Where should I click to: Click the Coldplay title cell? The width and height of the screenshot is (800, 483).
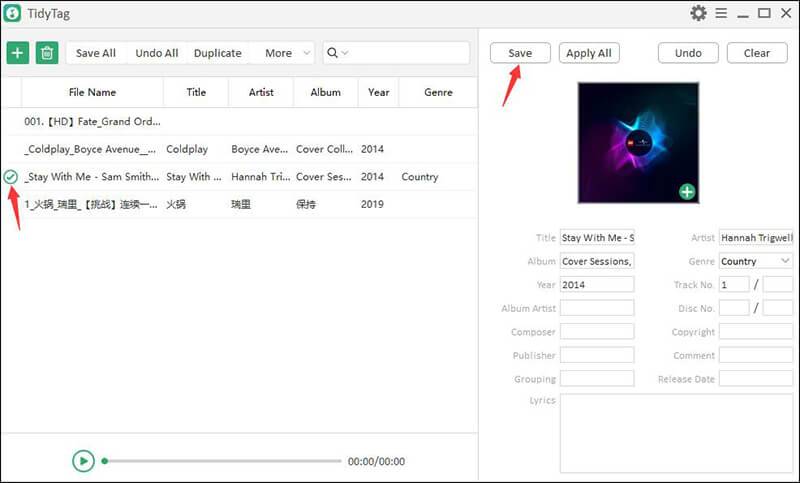[x=187, y=149]
